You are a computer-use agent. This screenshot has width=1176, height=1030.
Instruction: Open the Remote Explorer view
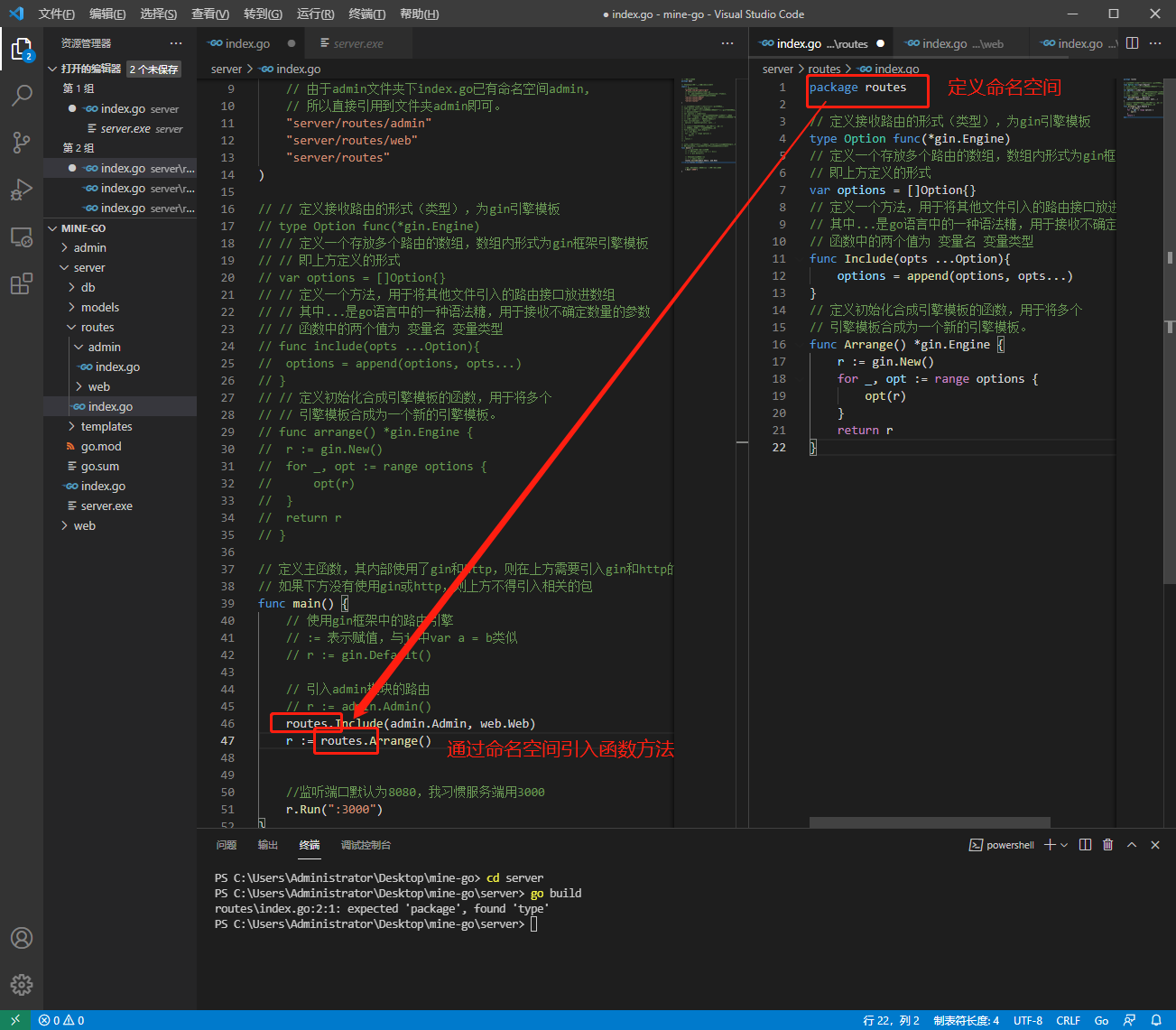click(x=22, y=237)
